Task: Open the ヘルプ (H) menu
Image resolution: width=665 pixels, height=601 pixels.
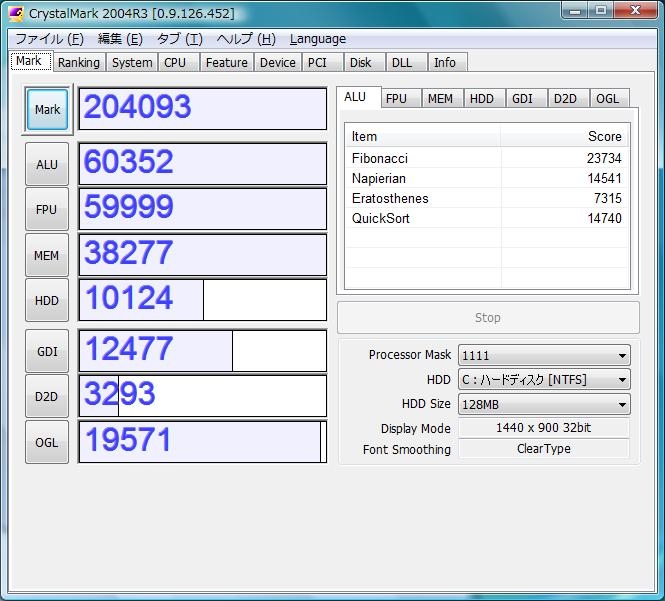Action: pos(246,39)
